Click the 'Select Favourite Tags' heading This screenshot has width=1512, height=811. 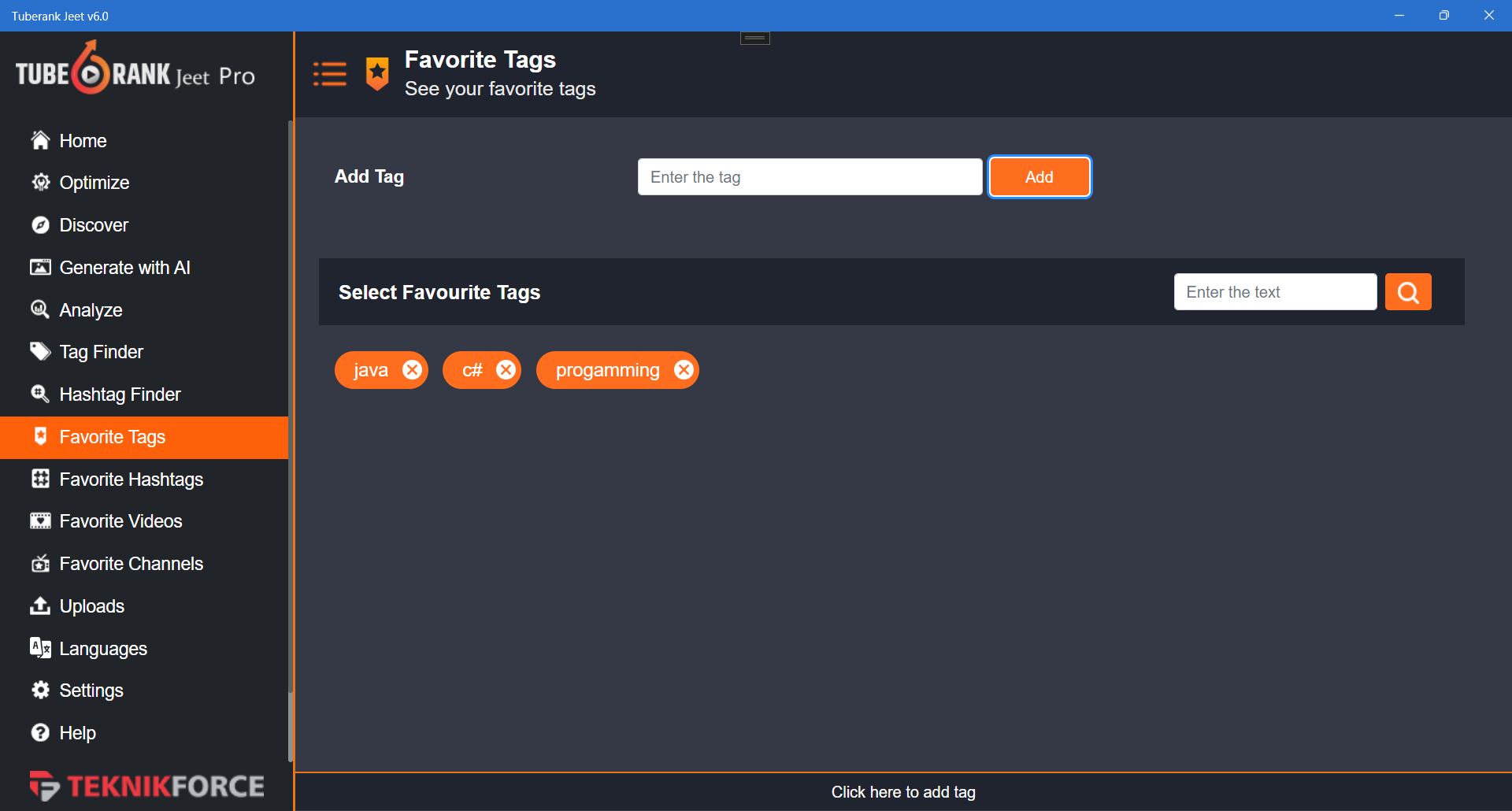coord(439,292)
